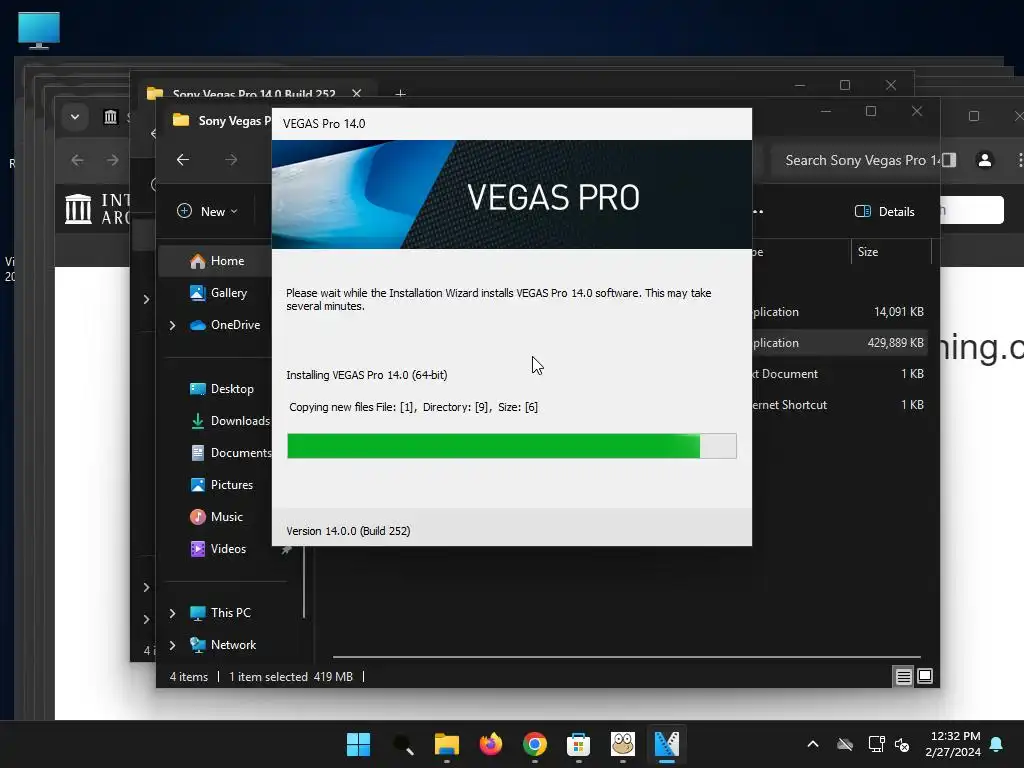This screenshot has height=768, width=1024.
Task: Expand the Network tree node
Action: [x=172, y=645]
